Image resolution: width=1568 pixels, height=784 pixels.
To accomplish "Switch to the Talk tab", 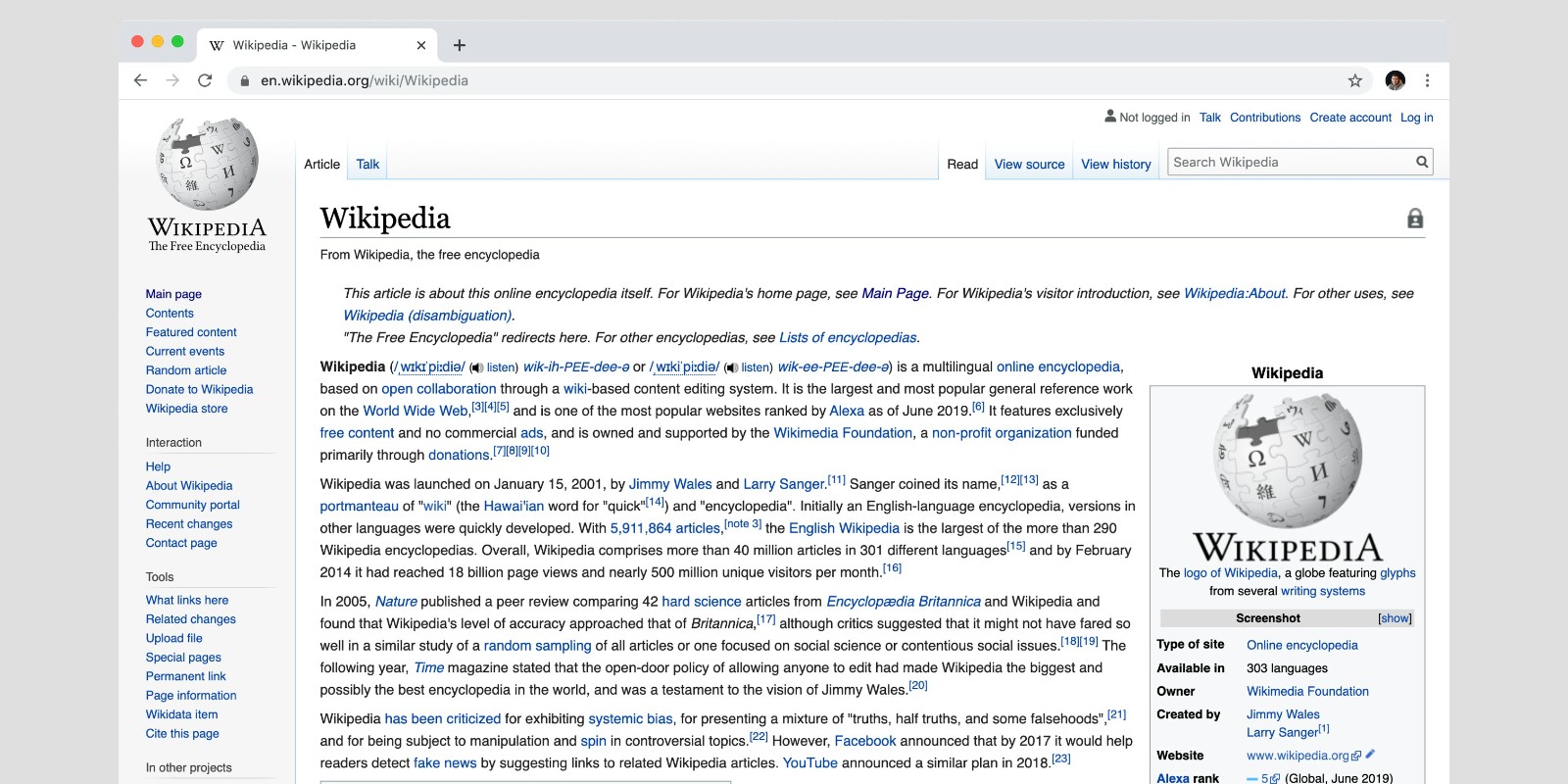I will point(367,165).
